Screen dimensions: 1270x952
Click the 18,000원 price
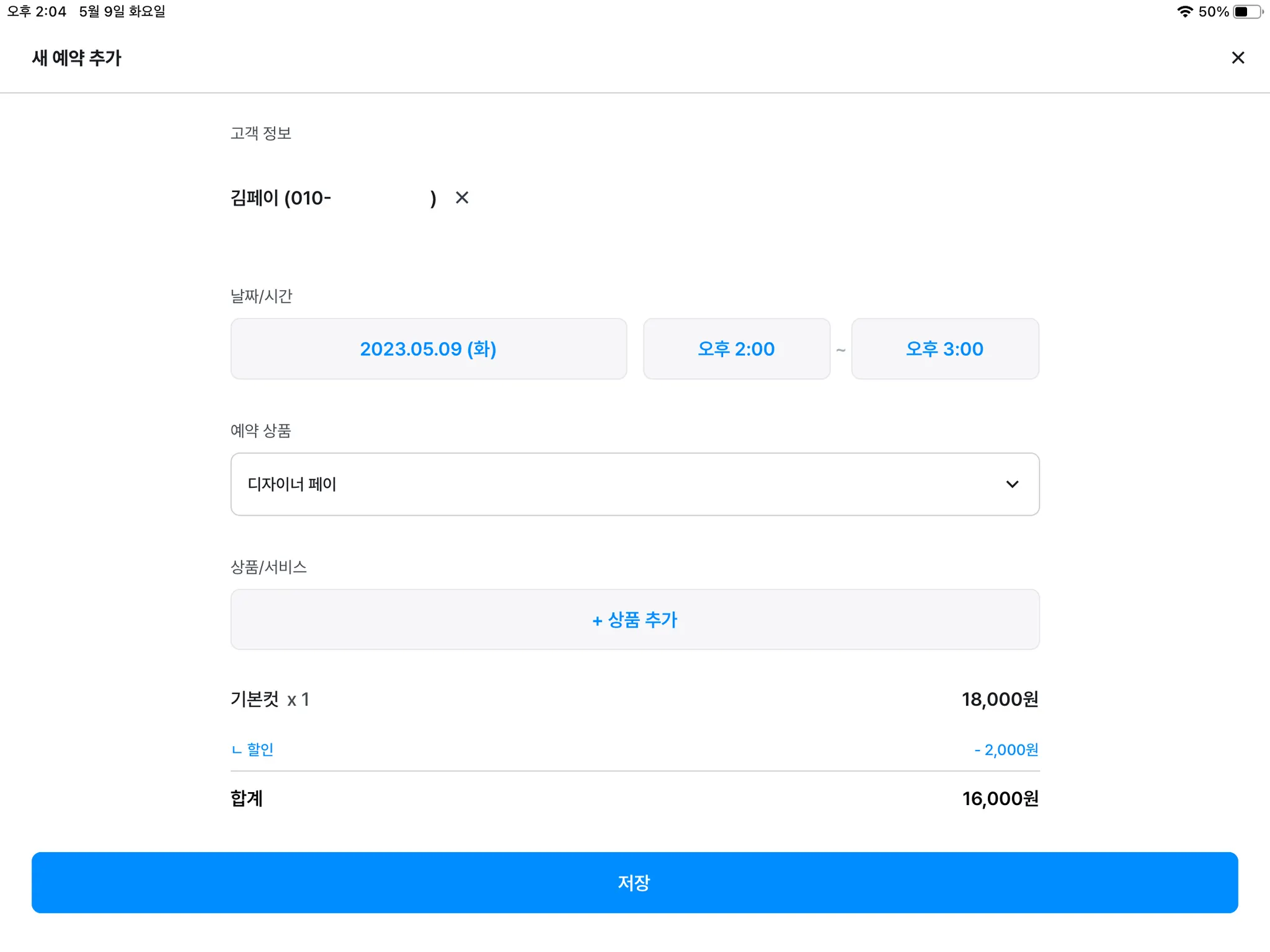pos(1000,699)
